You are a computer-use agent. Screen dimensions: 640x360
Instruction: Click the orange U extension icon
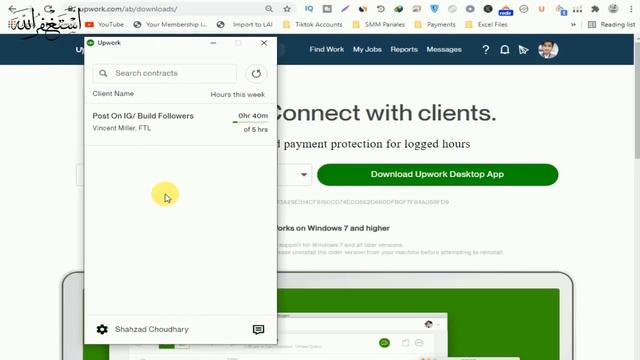coord(542,9)
